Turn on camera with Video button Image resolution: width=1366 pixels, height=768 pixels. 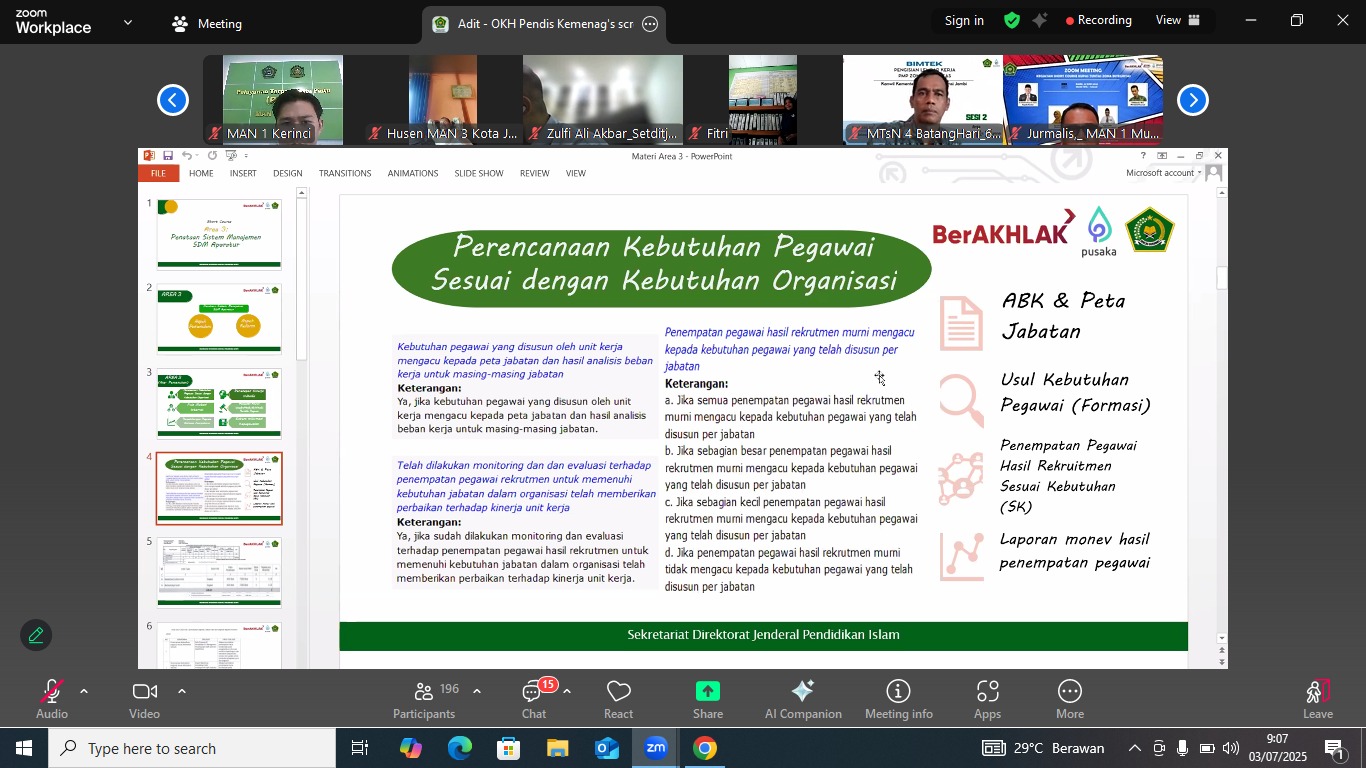tap(145, 699)
